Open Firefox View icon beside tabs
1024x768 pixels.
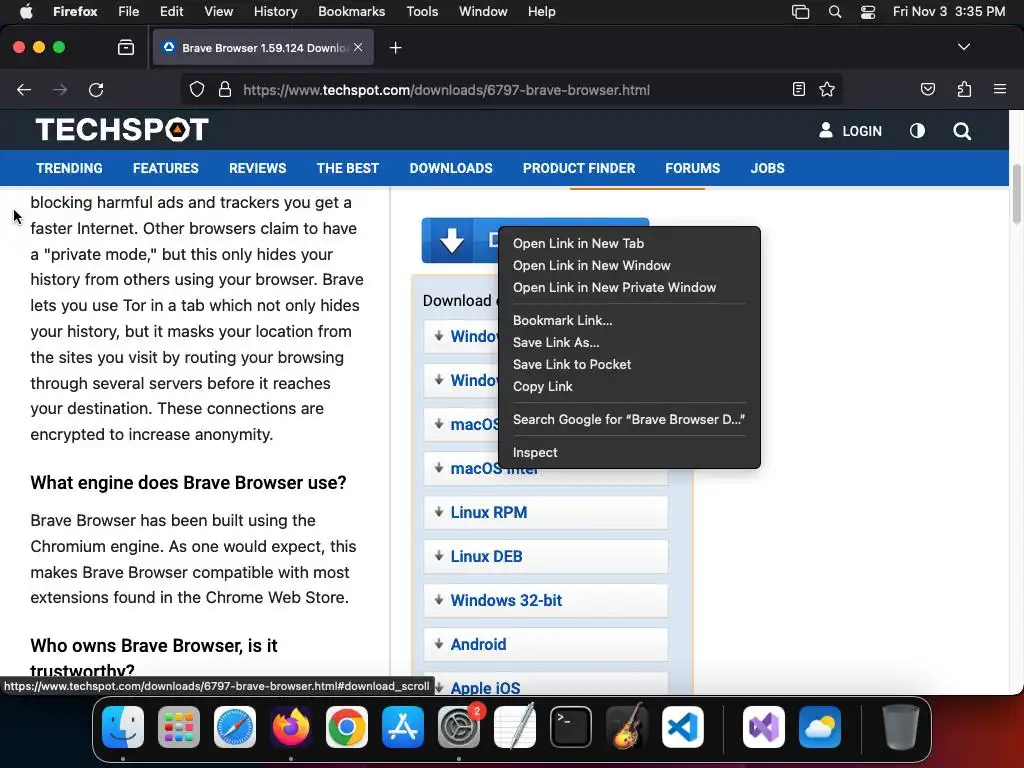(126, 47)
